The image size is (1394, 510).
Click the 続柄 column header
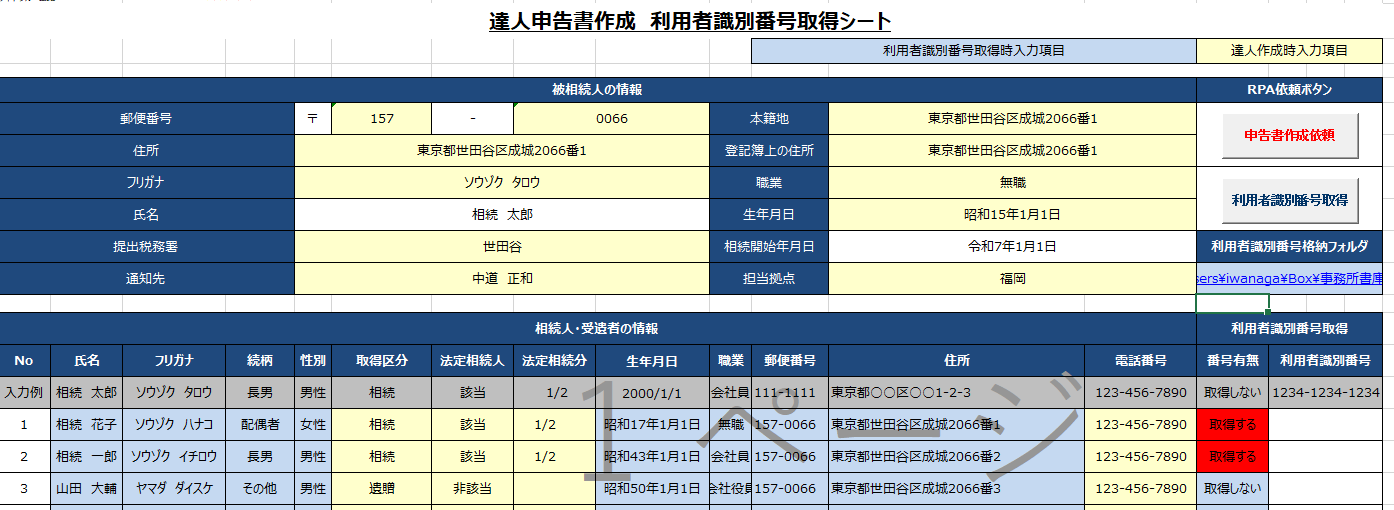(260, 360)
